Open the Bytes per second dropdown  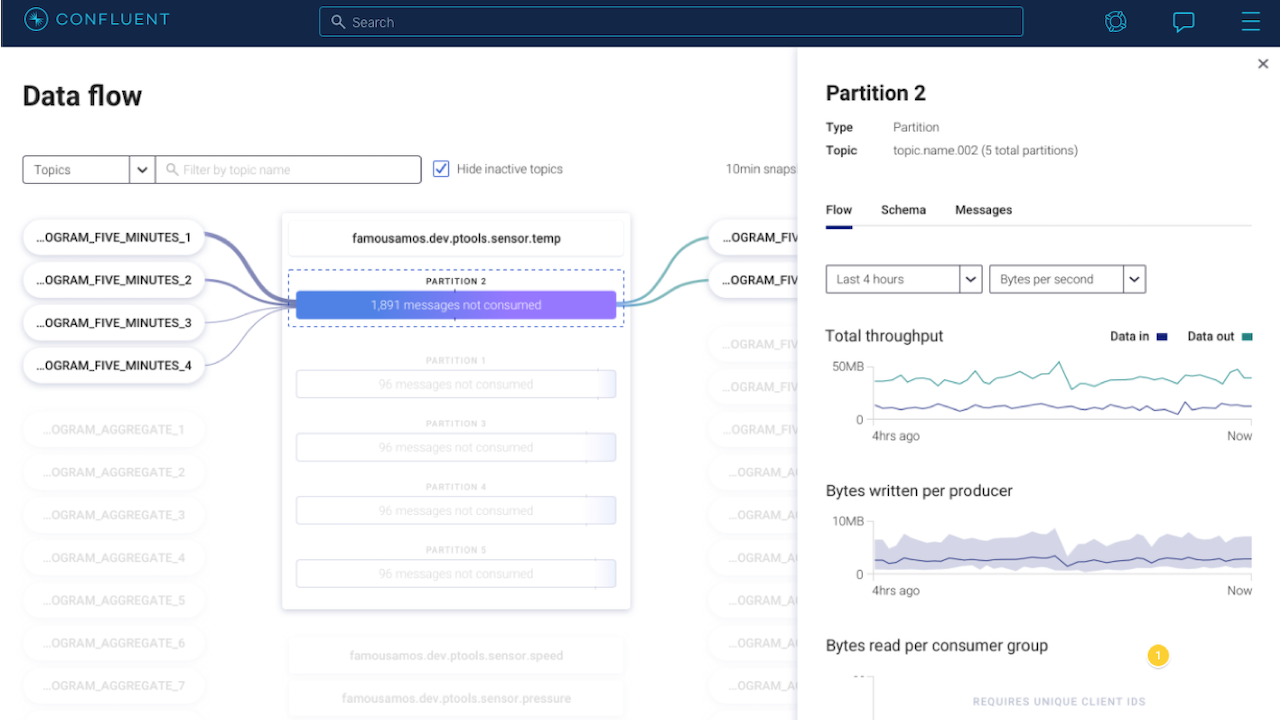[1067, 279]
